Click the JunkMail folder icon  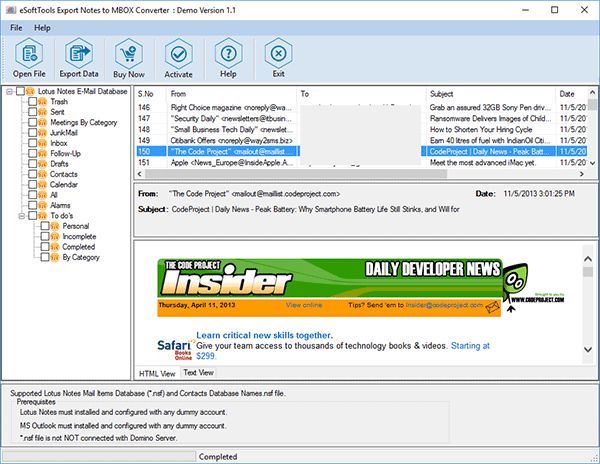(42, 133)
